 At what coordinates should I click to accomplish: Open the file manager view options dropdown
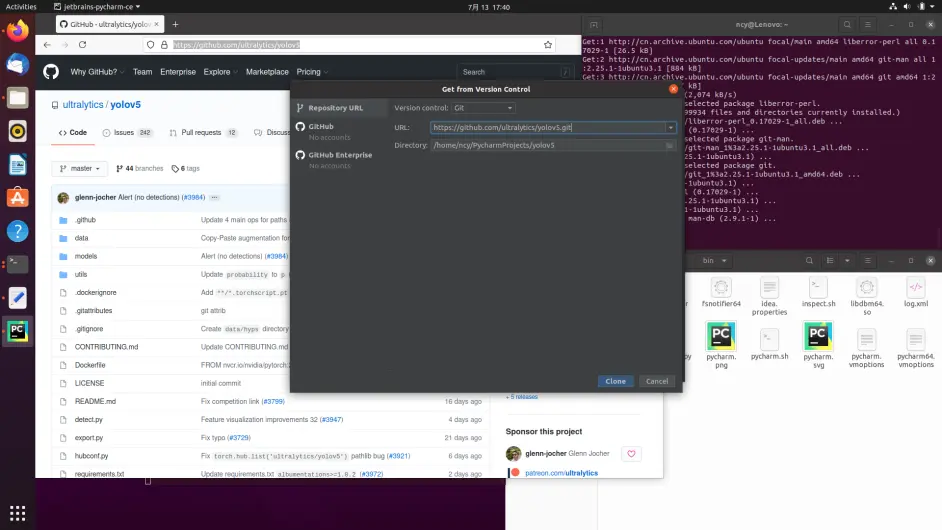[847, 261]
